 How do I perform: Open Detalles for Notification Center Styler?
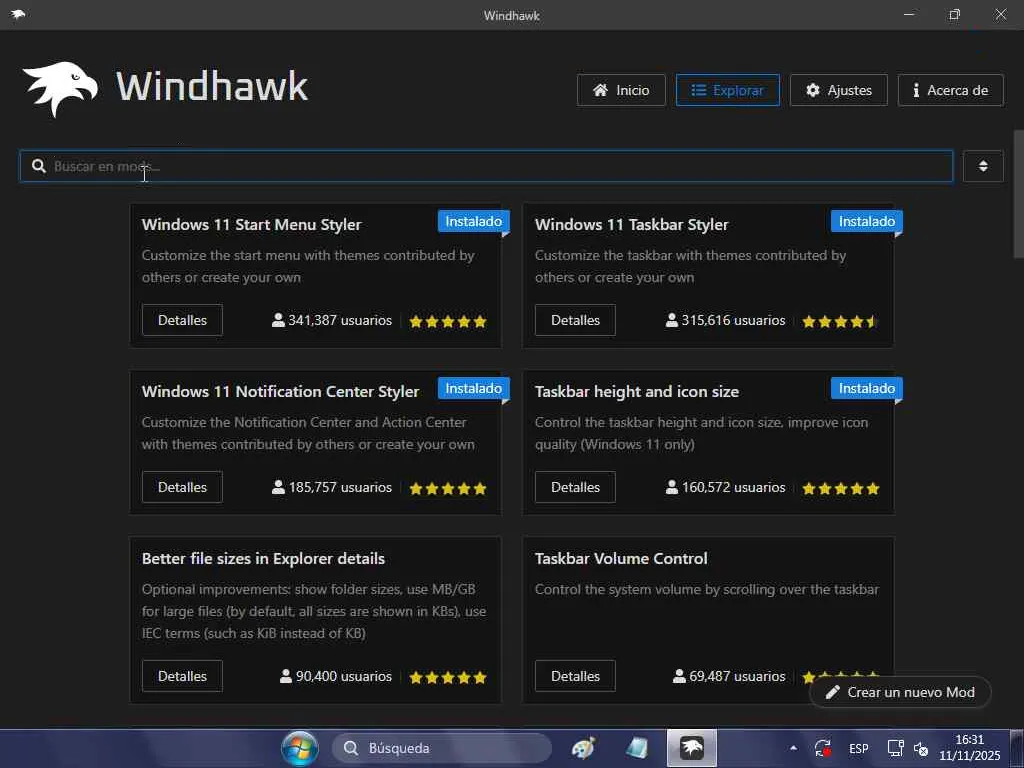click(182, 487)
